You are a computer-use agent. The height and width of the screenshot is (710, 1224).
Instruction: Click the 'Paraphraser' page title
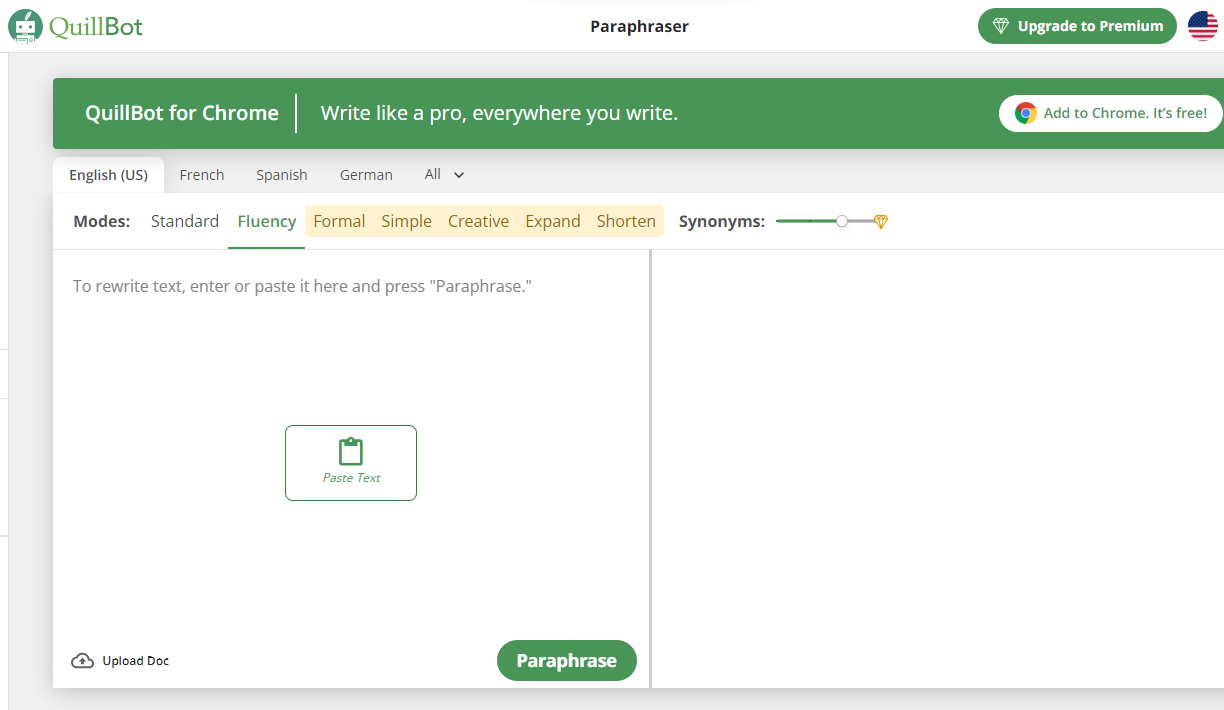pyautogui.click(x=640, y=26)
